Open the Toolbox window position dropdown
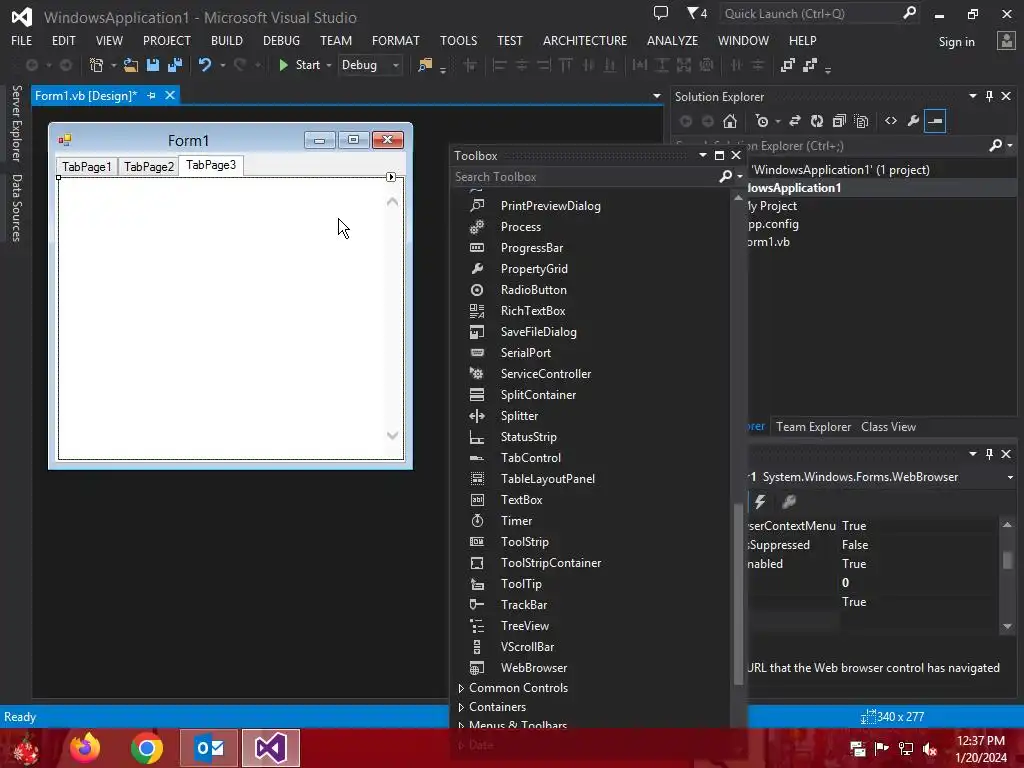1024x768 pixels. 703,155
